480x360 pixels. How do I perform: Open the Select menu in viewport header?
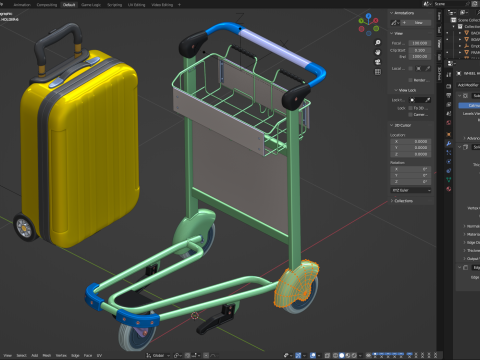click(x=21, y=355)
